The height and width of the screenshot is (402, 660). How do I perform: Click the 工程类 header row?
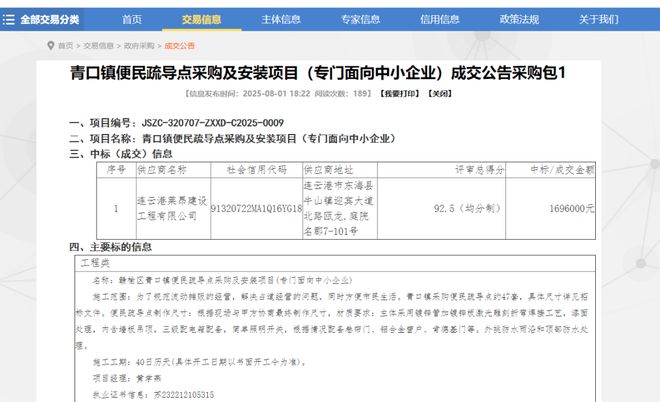pos(335,264)
